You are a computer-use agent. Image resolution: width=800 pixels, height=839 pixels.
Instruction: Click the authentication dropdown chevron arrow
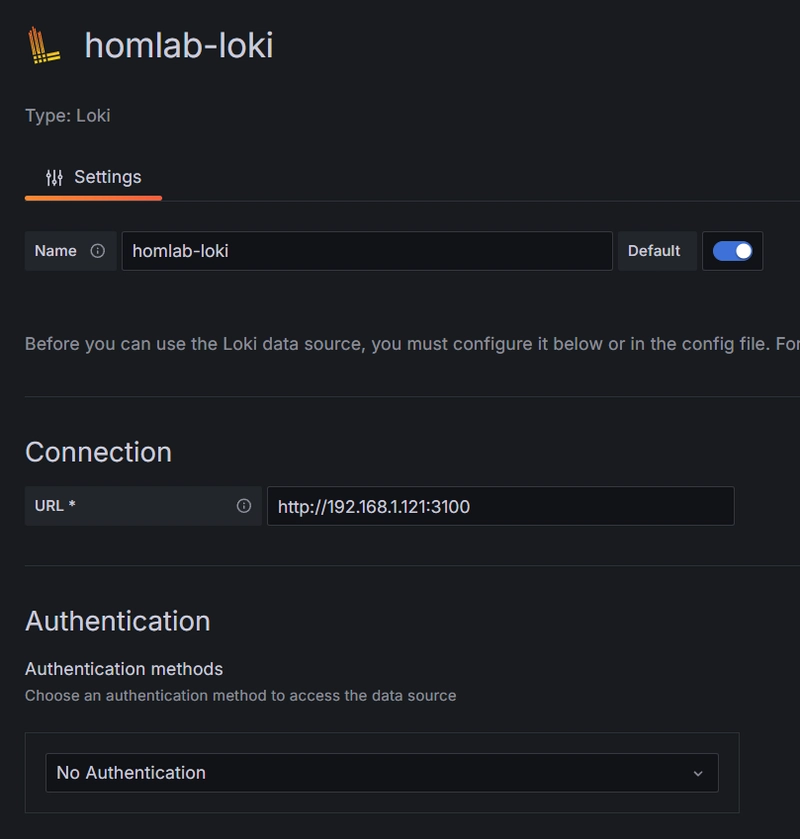pyautogui.click(x=698, y=773)
